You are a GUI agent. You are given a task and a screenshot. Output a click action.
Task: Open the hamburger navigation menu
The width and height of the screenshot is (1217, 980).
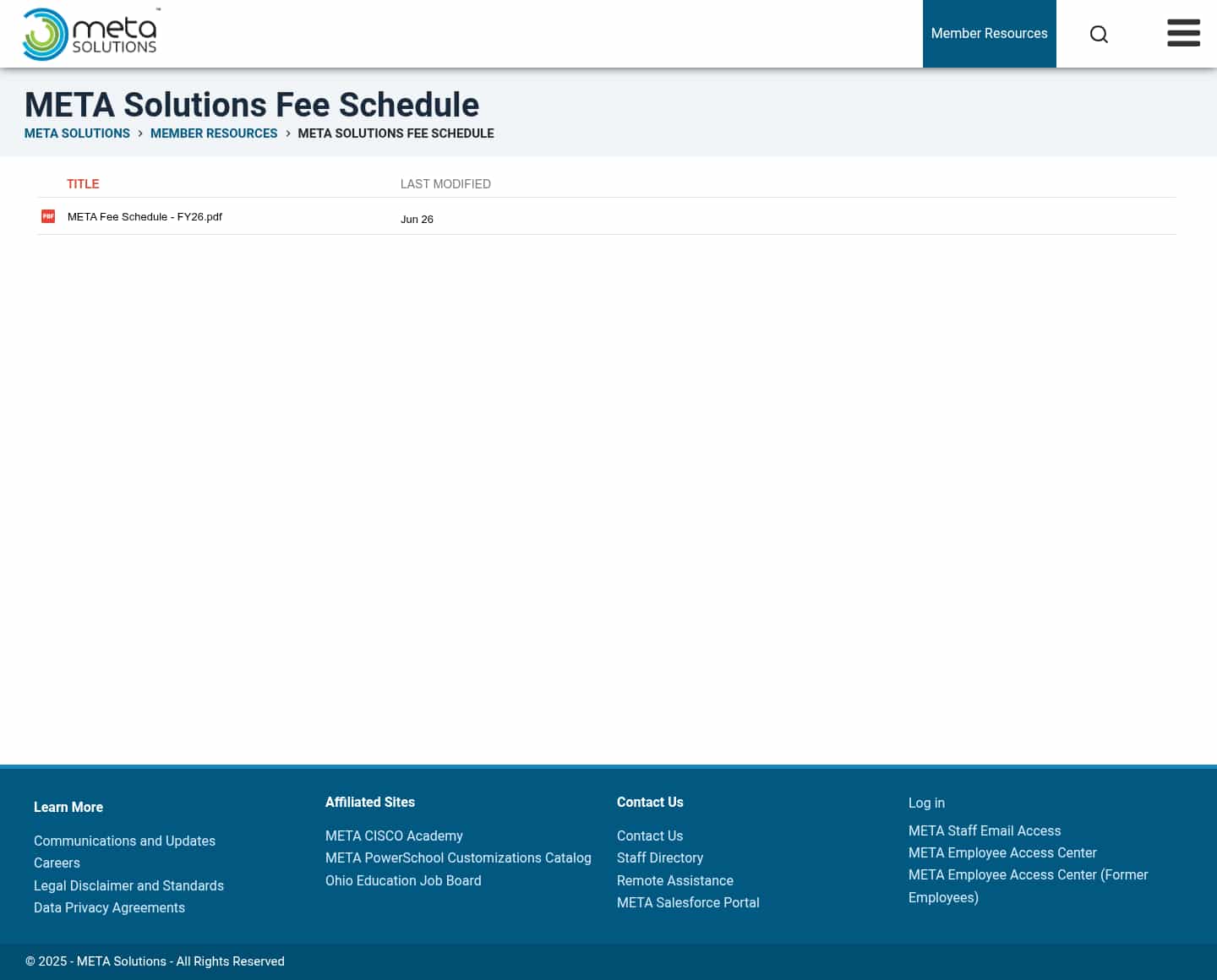pyautogui.click(x=1183, y=33)
